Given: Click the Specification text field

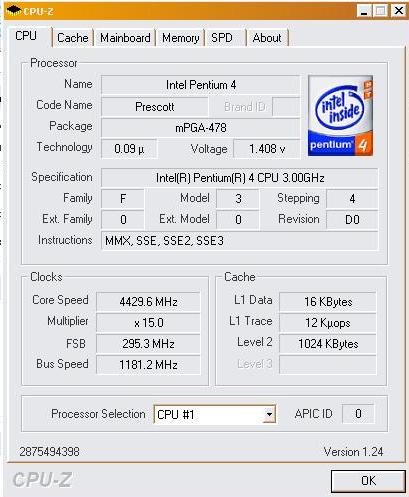Looking at the screenshot, I should (240, 178).
